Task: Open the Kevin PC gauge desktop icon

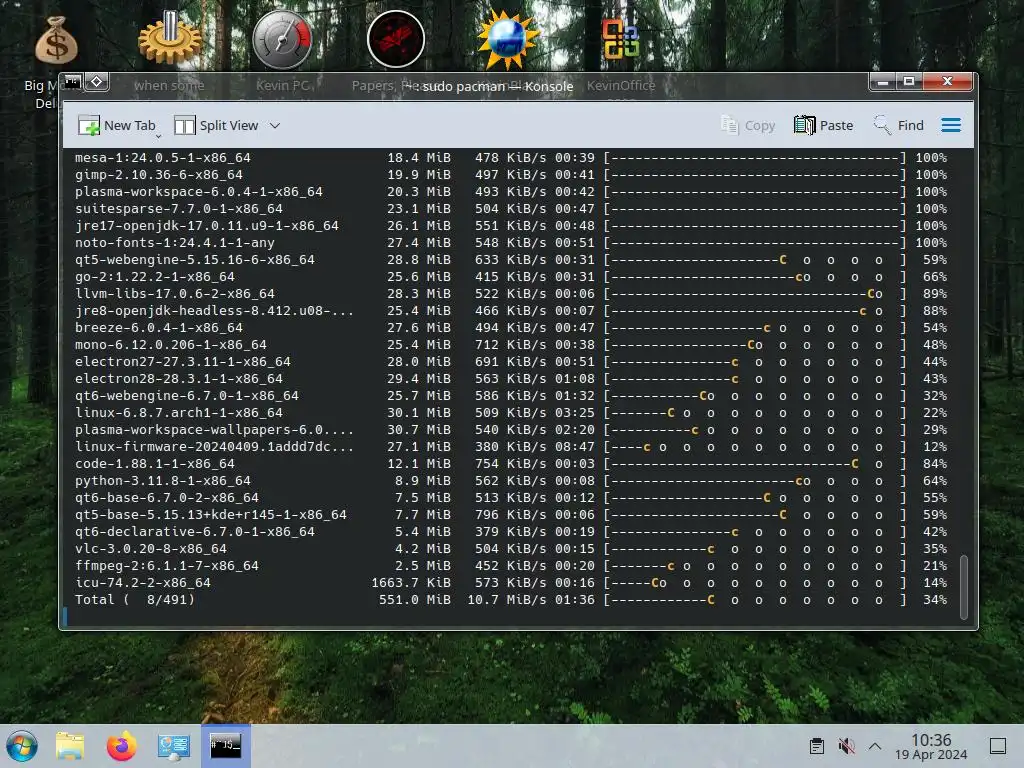Action: click(x=282, y=39)
